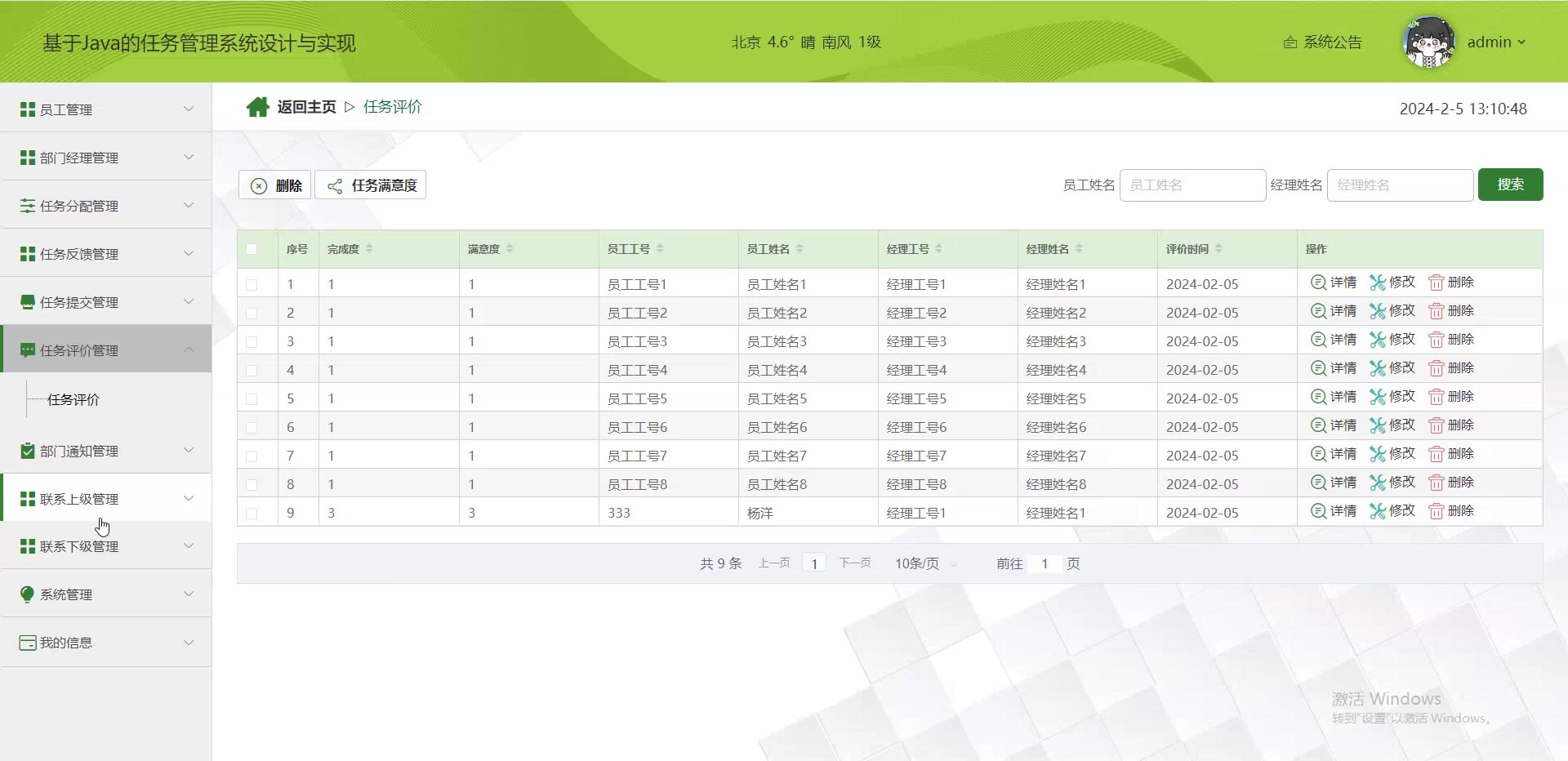Go to 上一页 in pagination
1568x761 pixels.
tap(774, 563)
